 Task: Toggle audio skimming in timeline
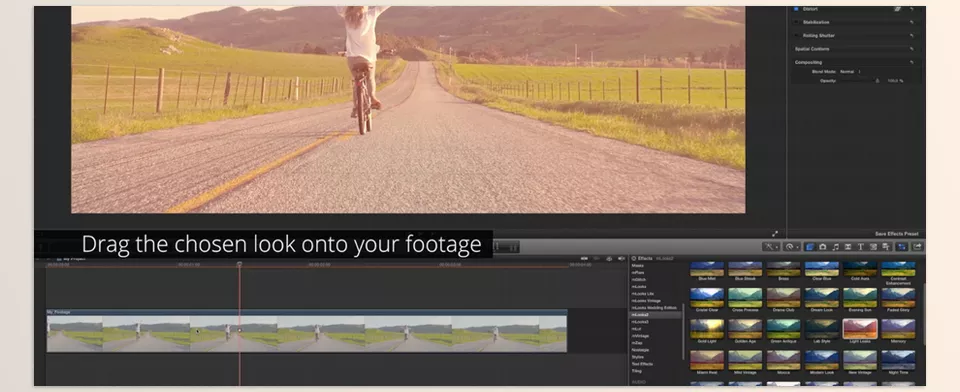click(x=596, y=258)
